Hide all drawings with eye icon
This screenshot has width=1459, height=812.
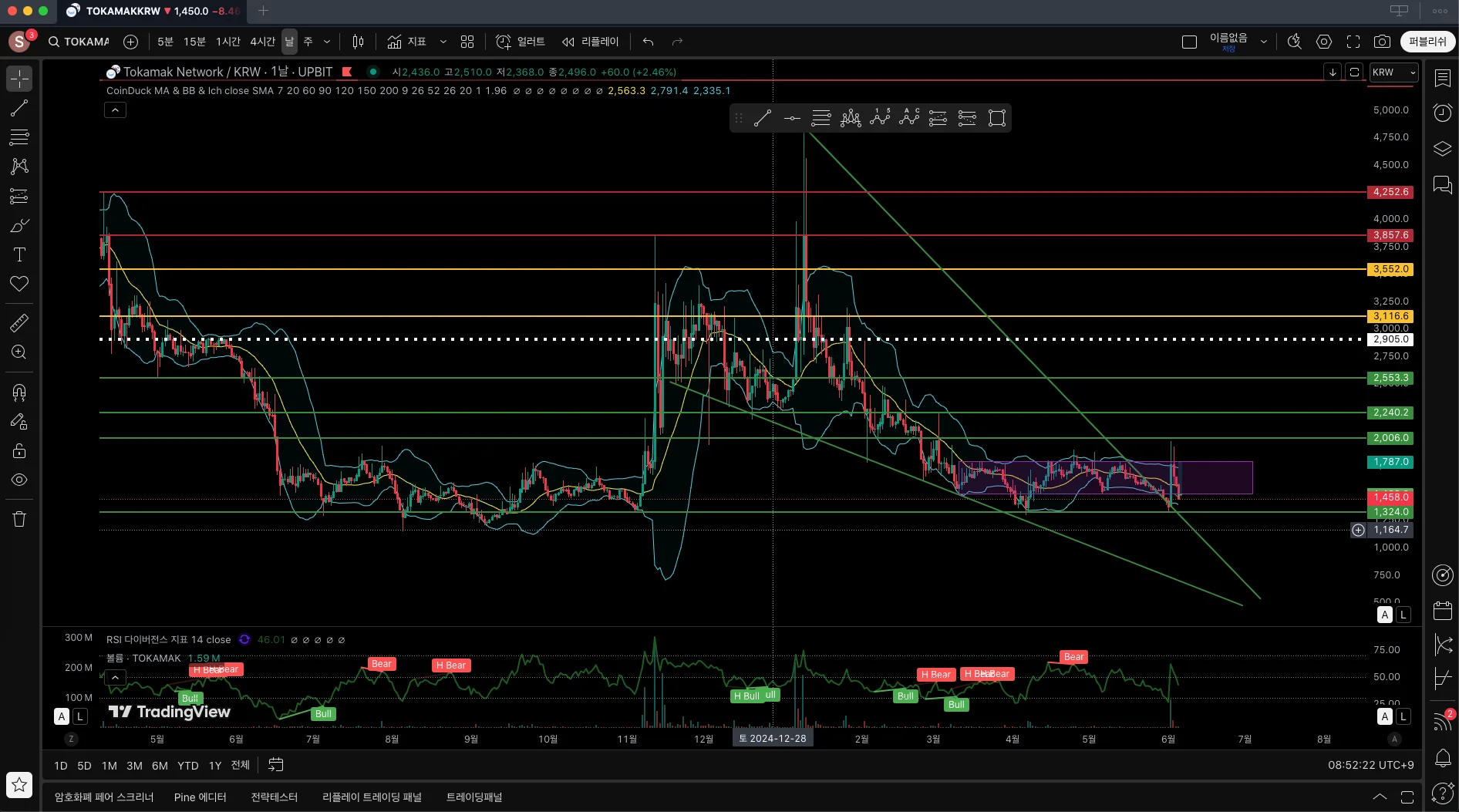[x=19, y=480]
